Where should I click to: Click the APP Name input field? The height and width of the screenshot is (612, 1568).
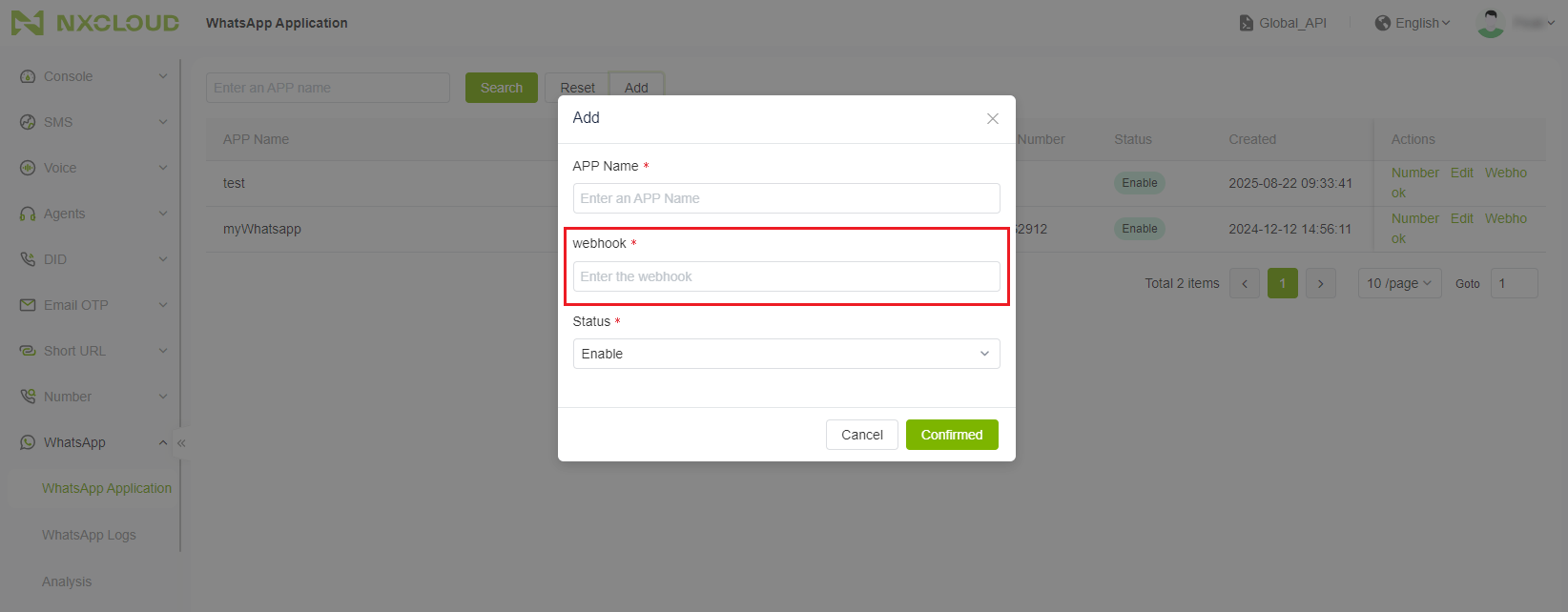786,198
